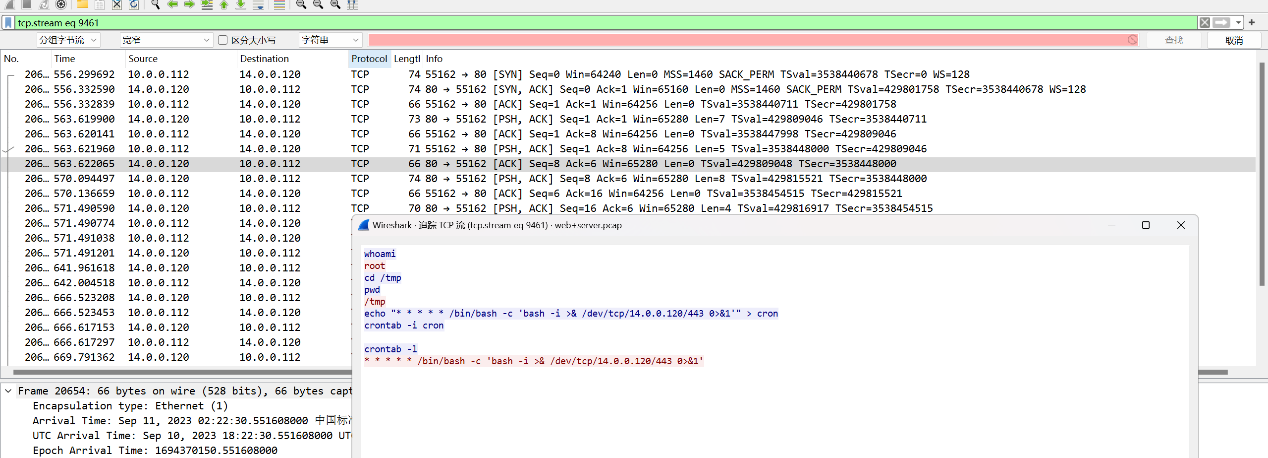
Task: Clear the display filter with X icon
Action: pyautogui.click(x=1205, y=22)
